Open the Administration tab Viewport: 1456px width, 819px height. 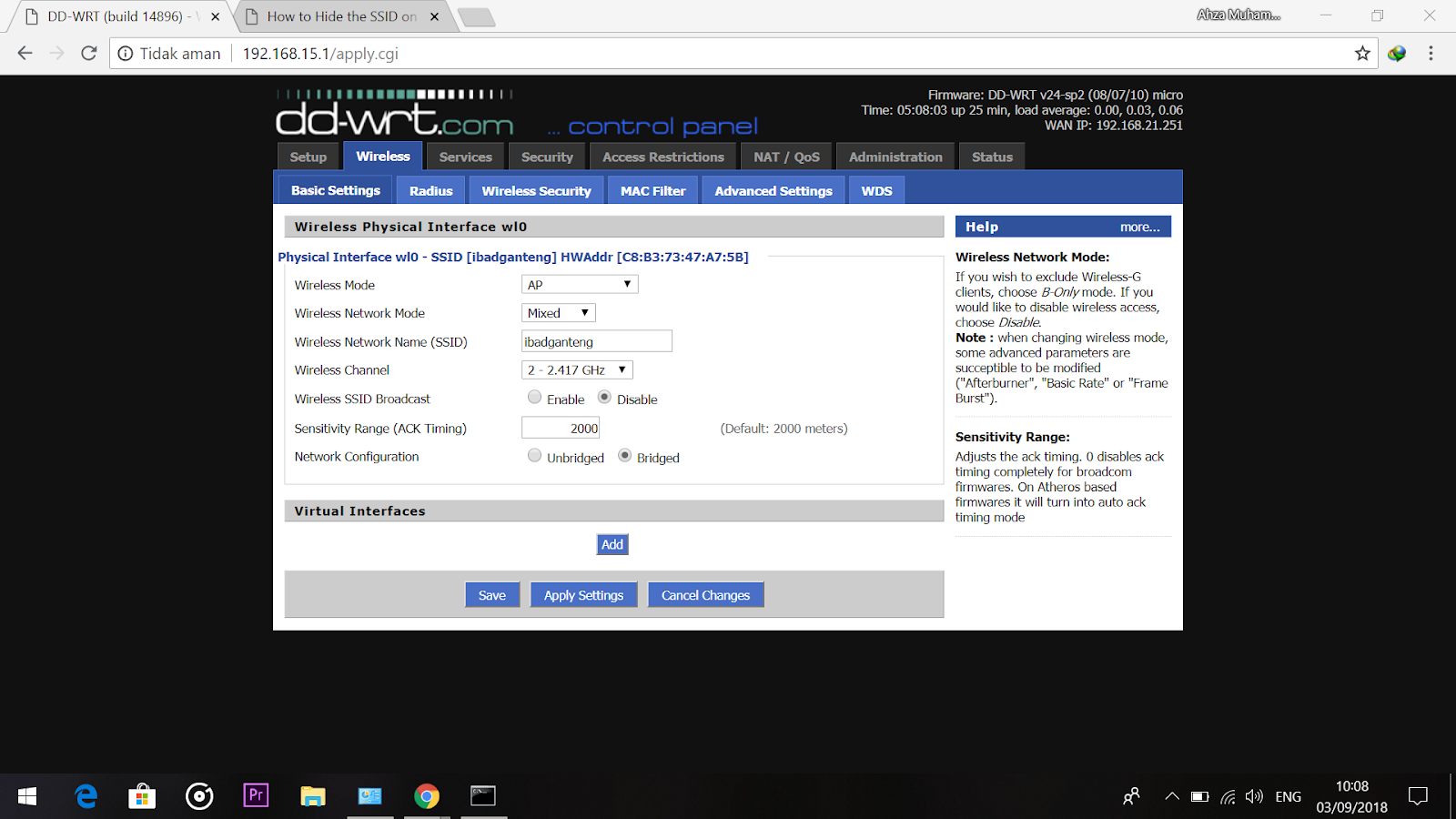895,156
